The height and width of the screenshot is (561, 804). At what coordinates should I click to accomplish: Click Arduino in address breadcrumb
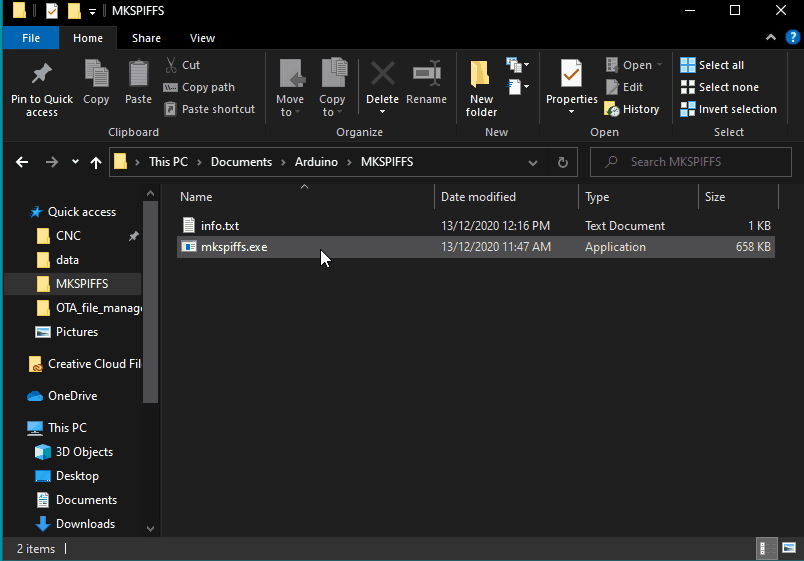tap(316, 162)
